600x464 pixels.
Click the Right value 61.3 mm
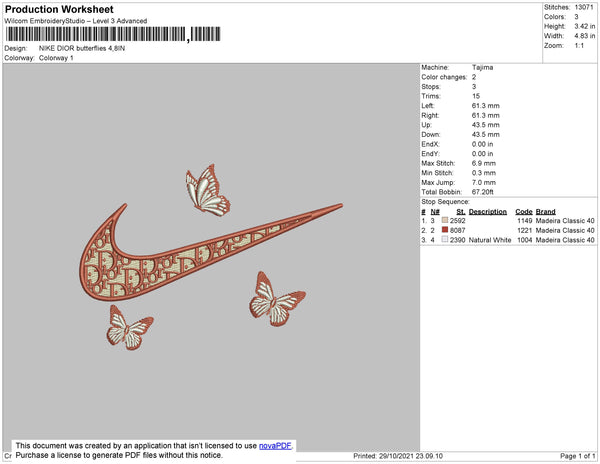click(486, 115)
